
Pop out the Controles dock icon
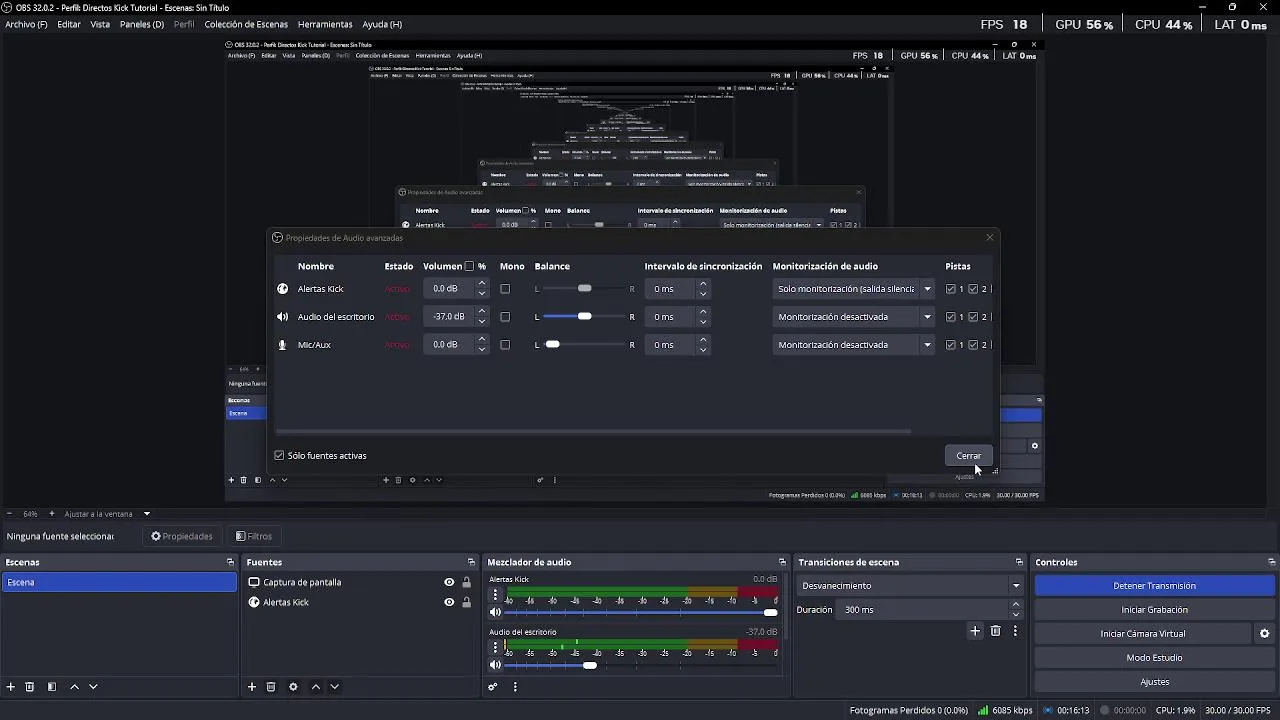(1271, 562)
